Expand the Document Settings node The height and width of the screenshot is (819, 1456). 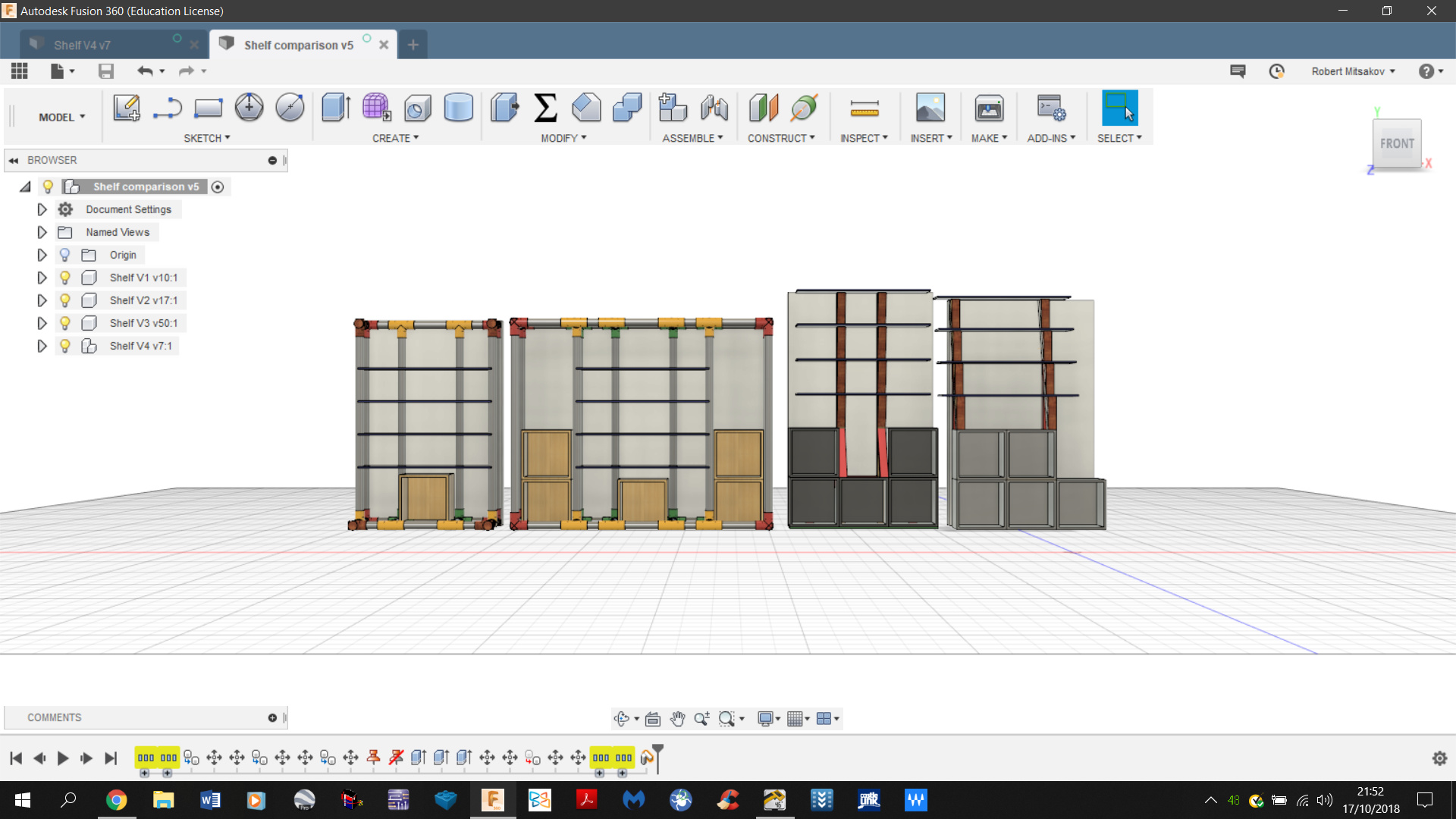42,209
